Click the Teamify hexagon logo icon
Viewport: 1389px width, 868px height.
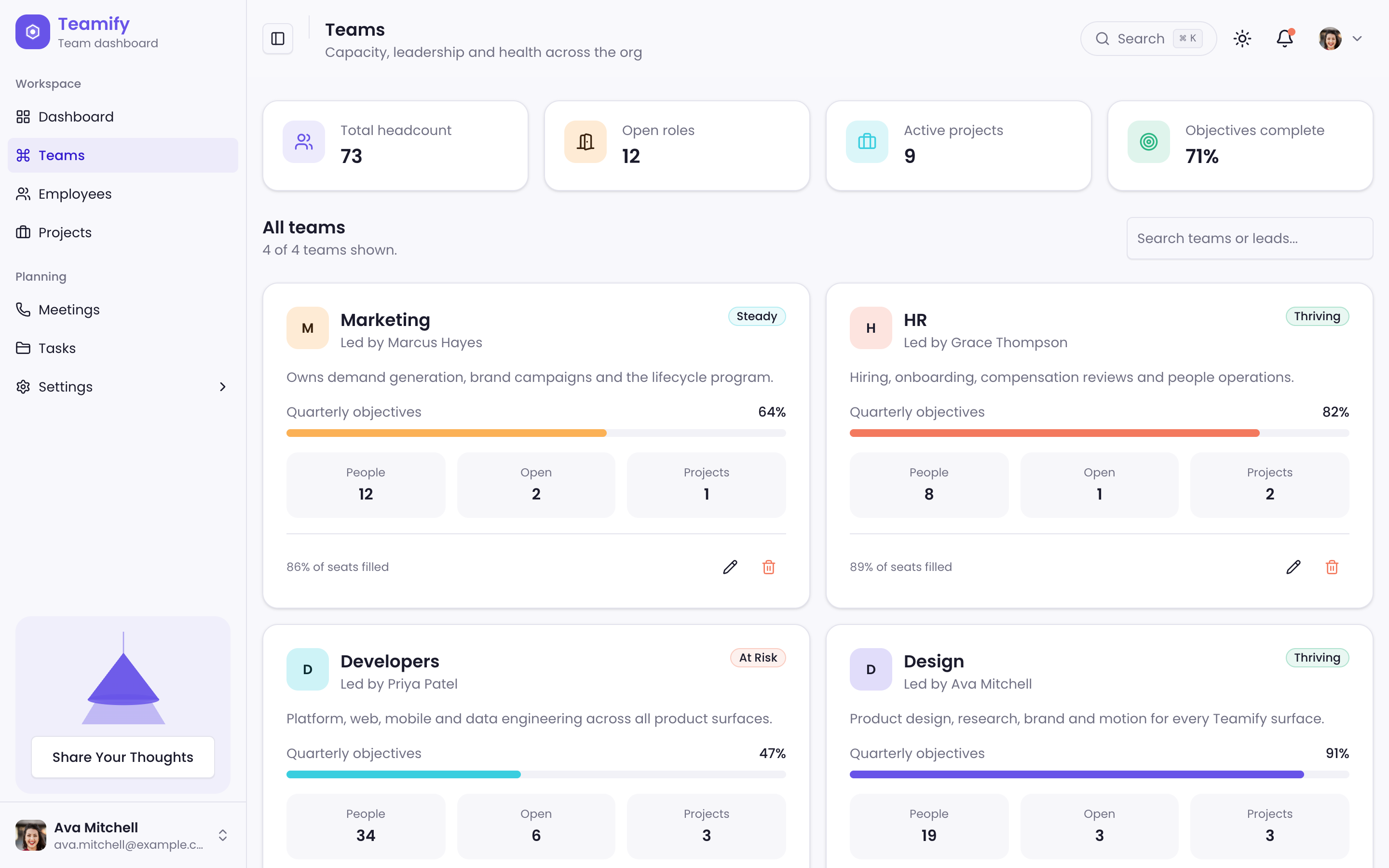point(33,32)
